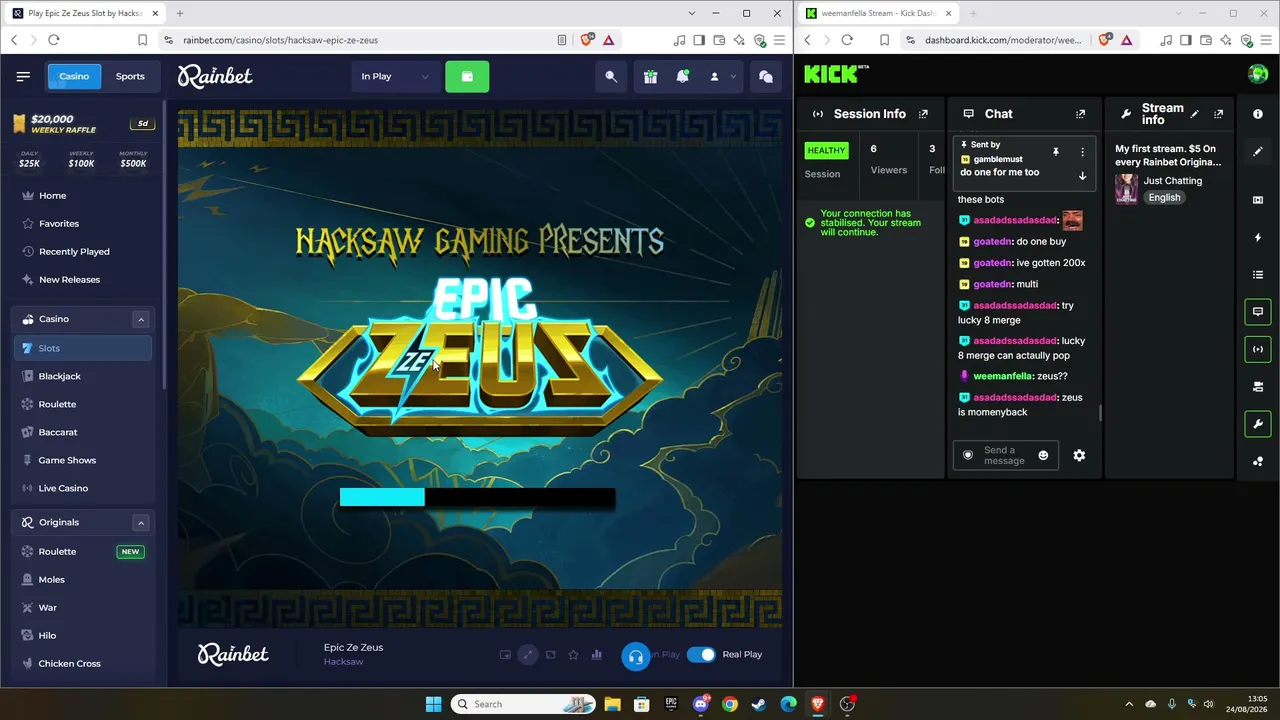Screen dimensions: 1280x720
Task: Open Rainbet notifications bell
Action: coord(683,76)
